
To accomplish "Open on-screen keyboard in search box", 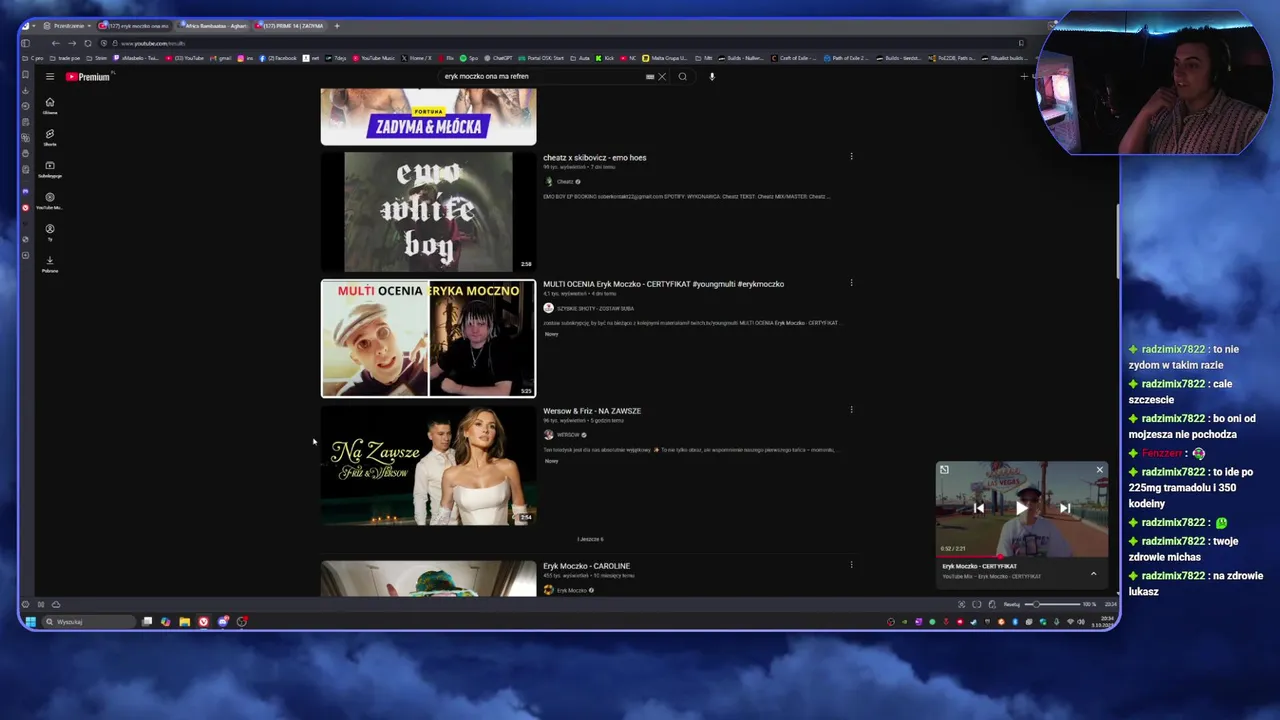I will pyautogui.click(x=650, y=76).
